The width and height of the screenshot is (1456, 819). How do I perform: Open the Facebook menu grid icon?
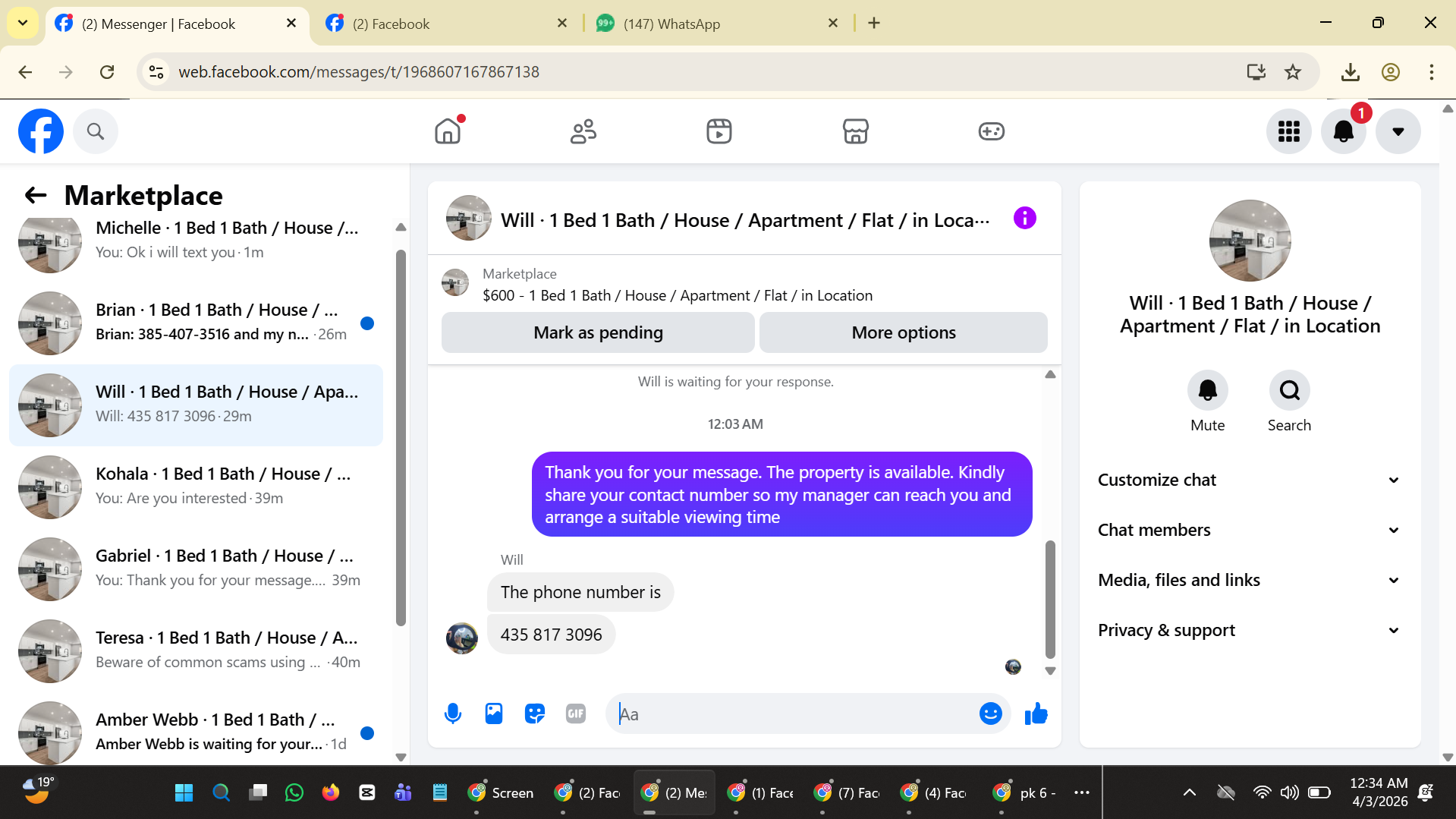[1289, 131]
